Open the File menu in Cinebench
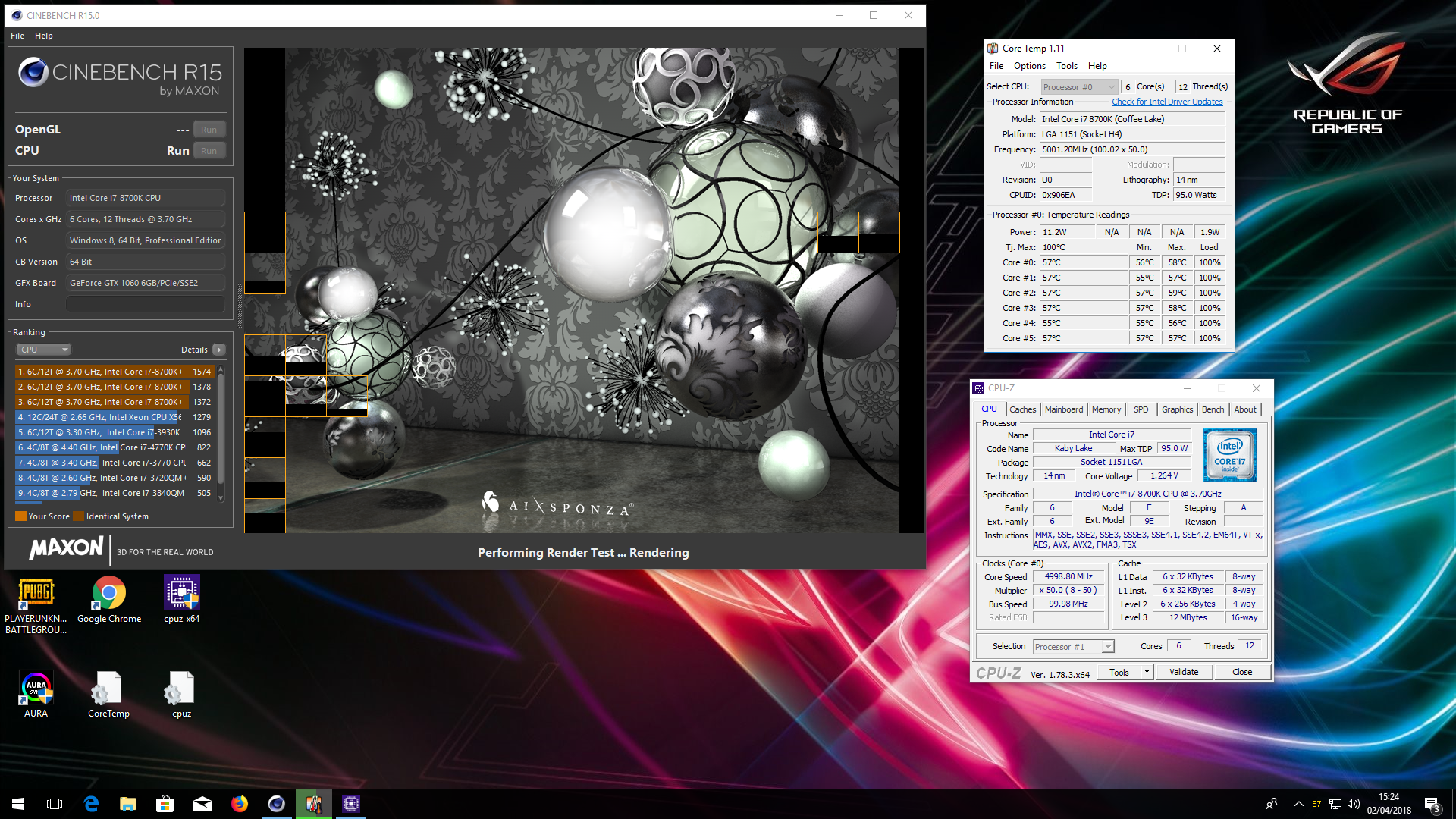This screenshot has height=819, width=1456. (17, 36)
